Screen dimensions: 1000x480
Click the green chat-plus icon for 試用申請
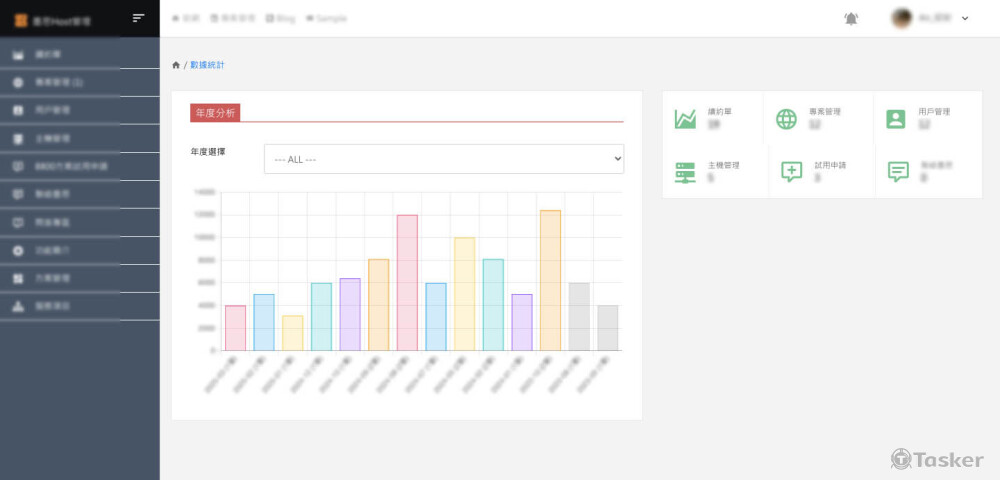point(791,172)
